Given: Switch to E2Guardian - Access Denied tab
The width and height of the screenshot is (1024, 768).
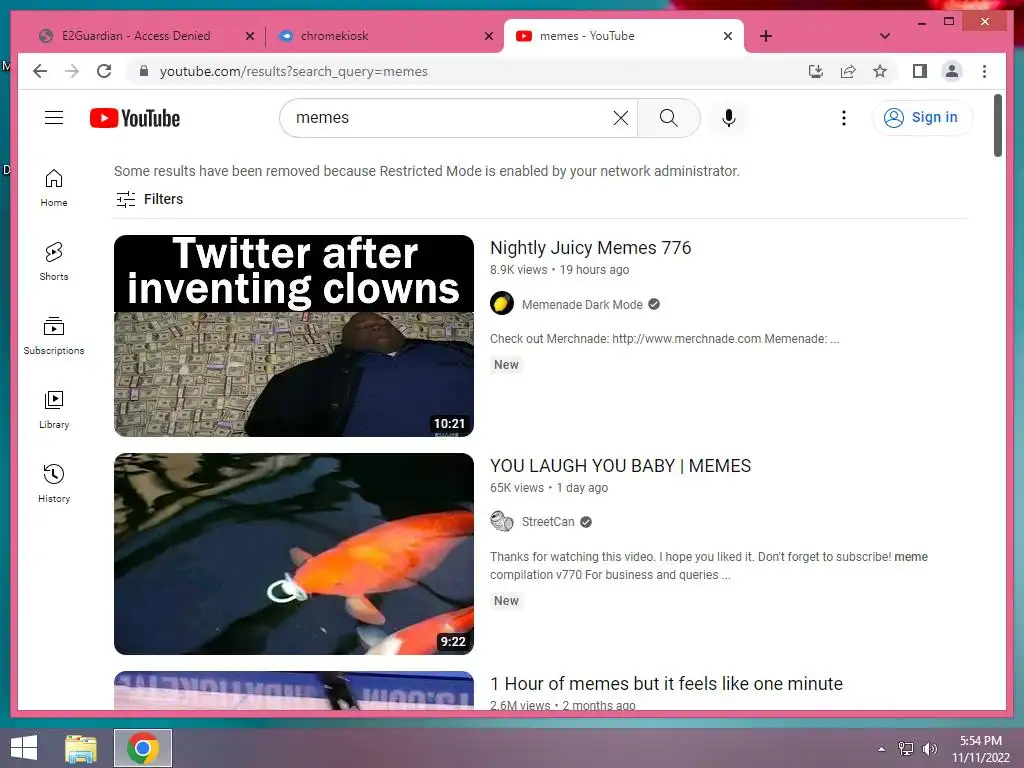Looking at the screenshot, I should pyautogui.click(x=136, y=36).
